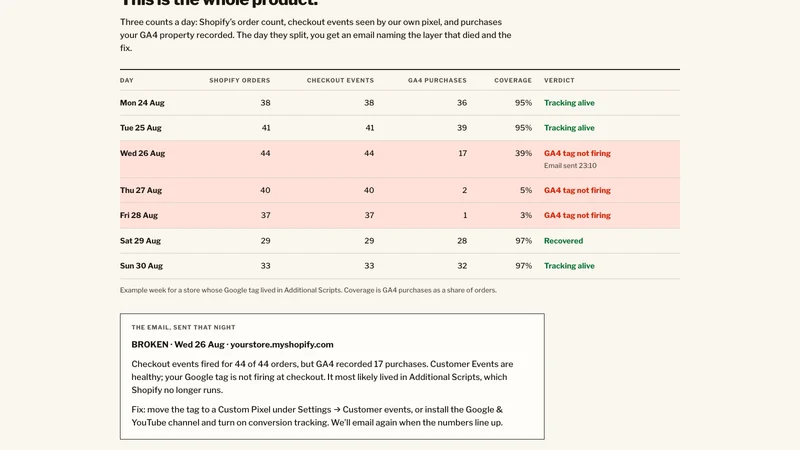
Task: Click the BROKEN · Wed 26 Aug email subject
Action: 232,345
